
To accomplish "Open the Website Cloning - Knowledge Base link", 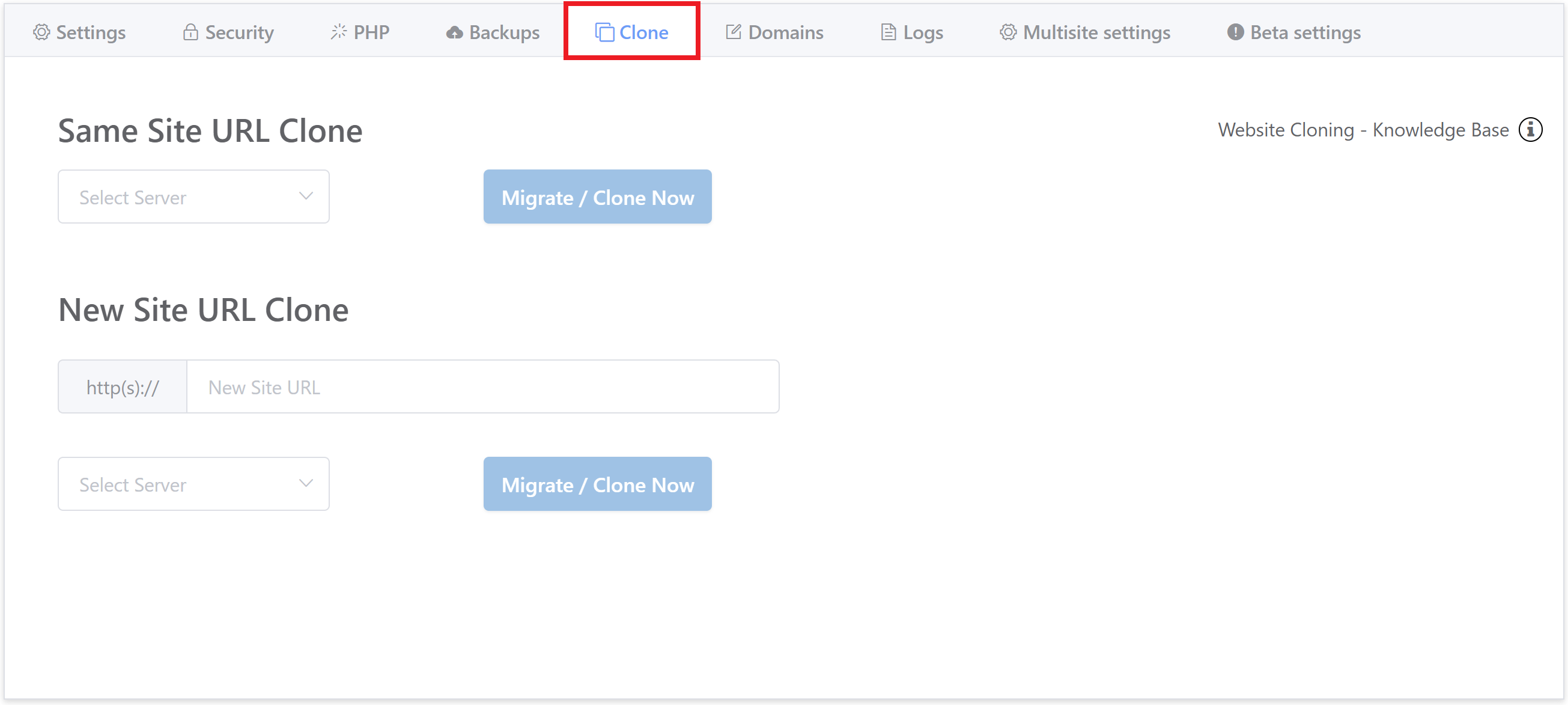I will click(1364, 130).
